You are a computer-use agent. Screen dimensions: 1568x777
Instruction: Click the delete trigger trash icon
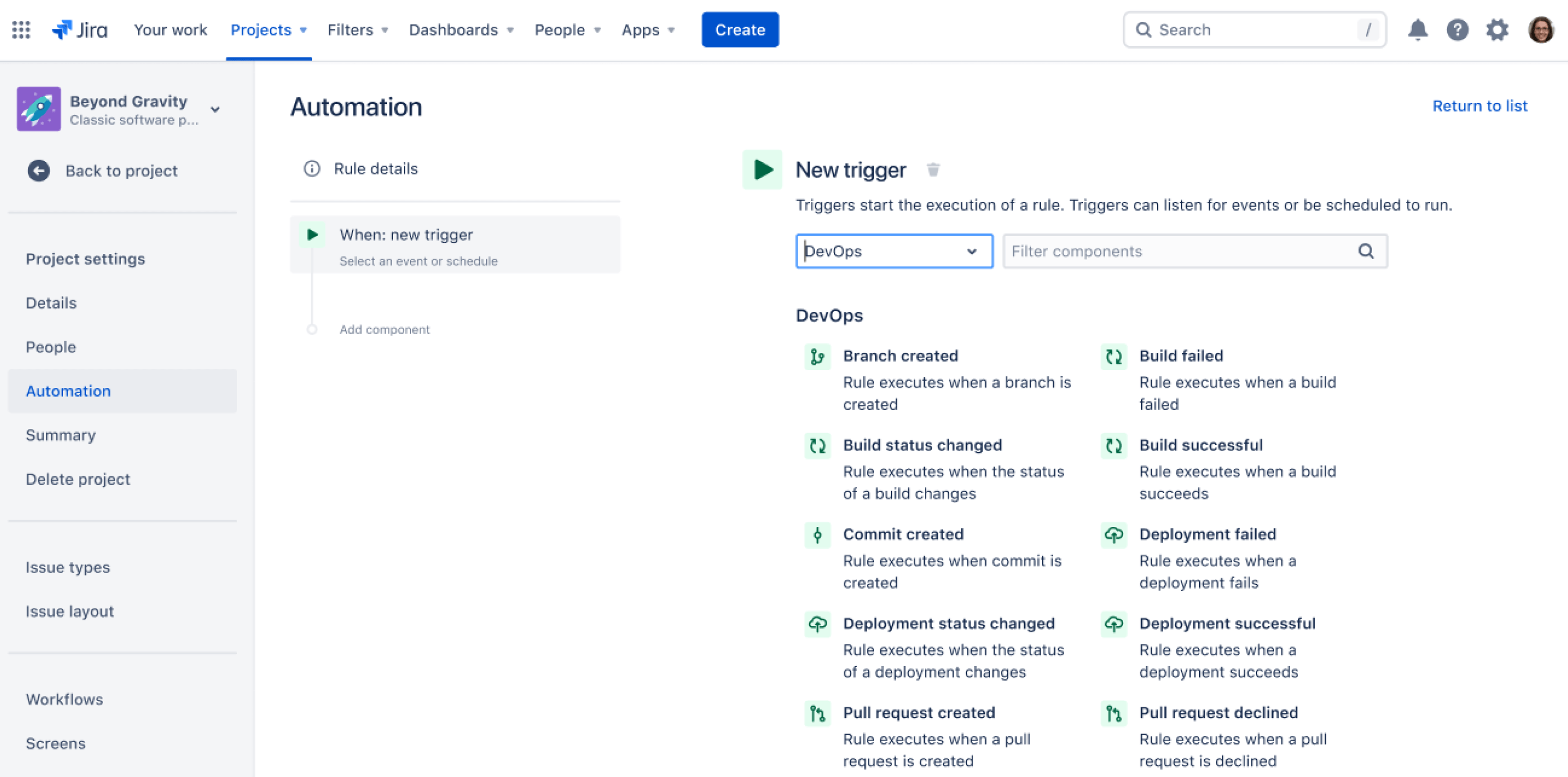931,168
